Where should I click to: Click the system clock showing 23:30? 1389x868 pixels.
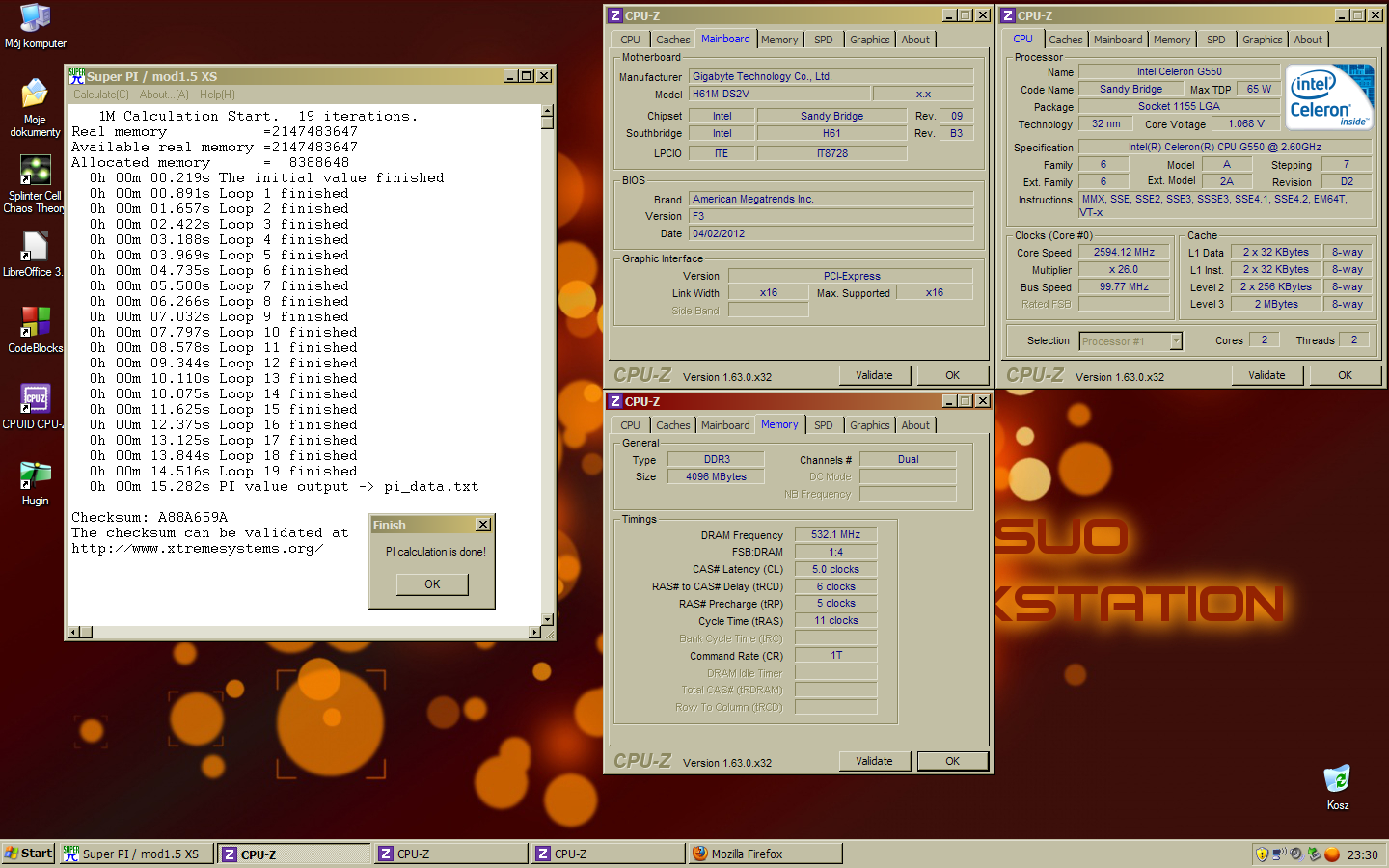pyautogui.click(x=1362, y=854)
